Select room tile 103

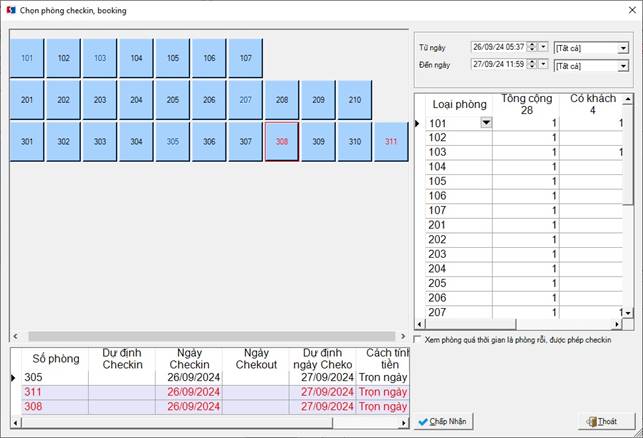[x=100, y=58]
